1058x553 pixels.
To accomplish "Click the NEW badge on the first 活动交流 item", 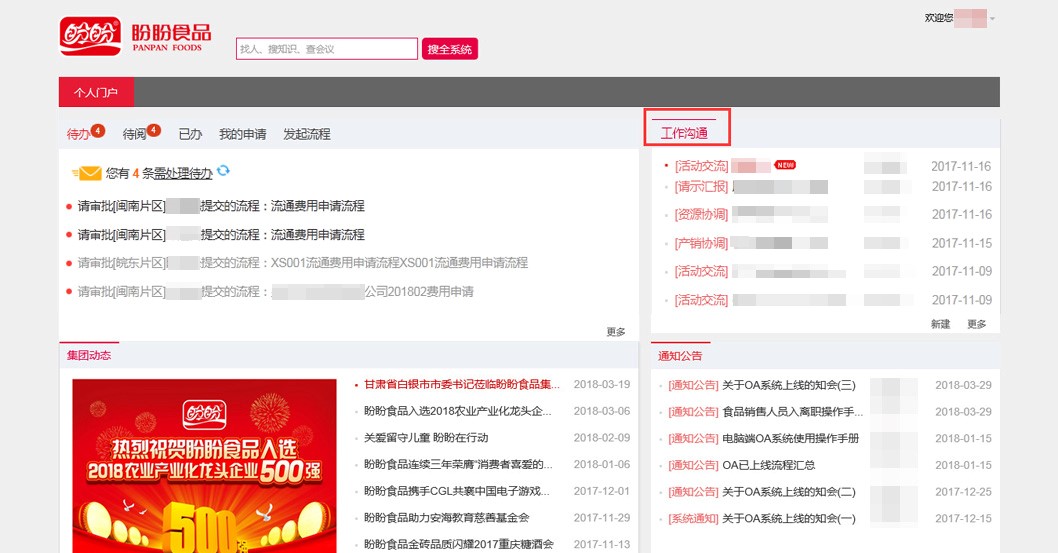I will (785, 165).
